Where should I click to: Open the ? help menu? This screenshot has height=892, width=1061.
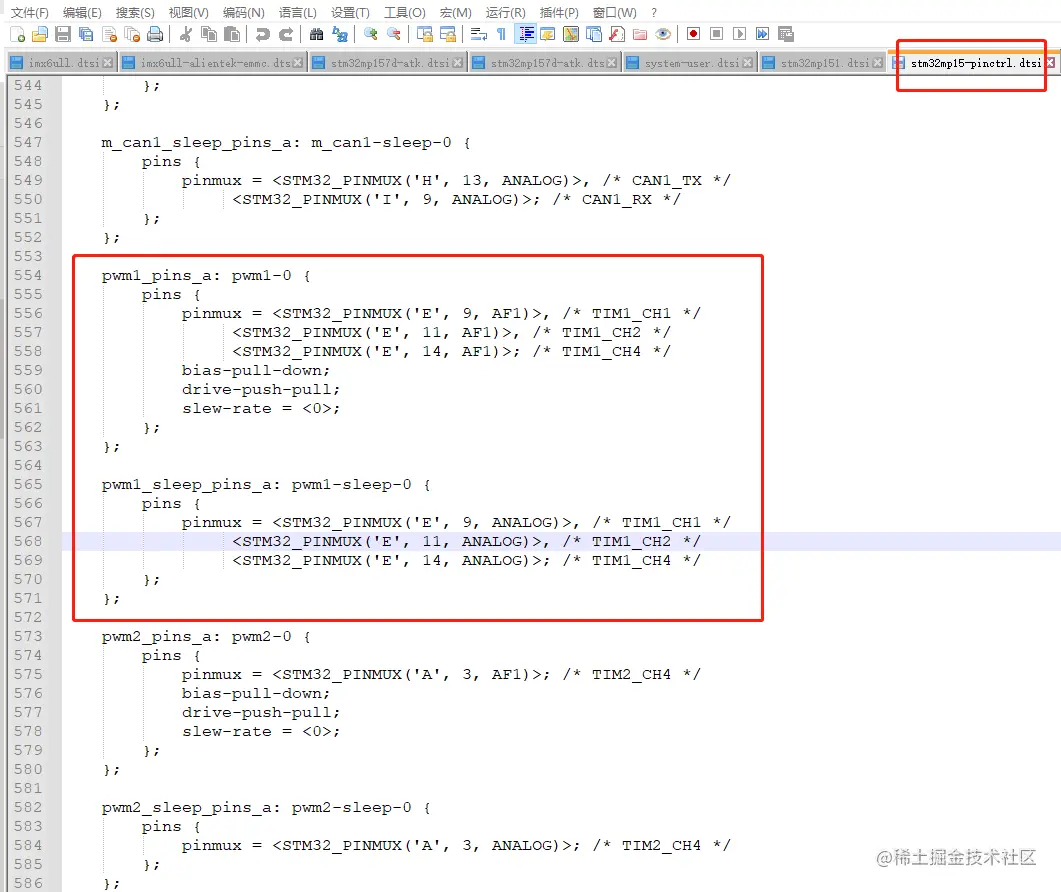point(654,12)
